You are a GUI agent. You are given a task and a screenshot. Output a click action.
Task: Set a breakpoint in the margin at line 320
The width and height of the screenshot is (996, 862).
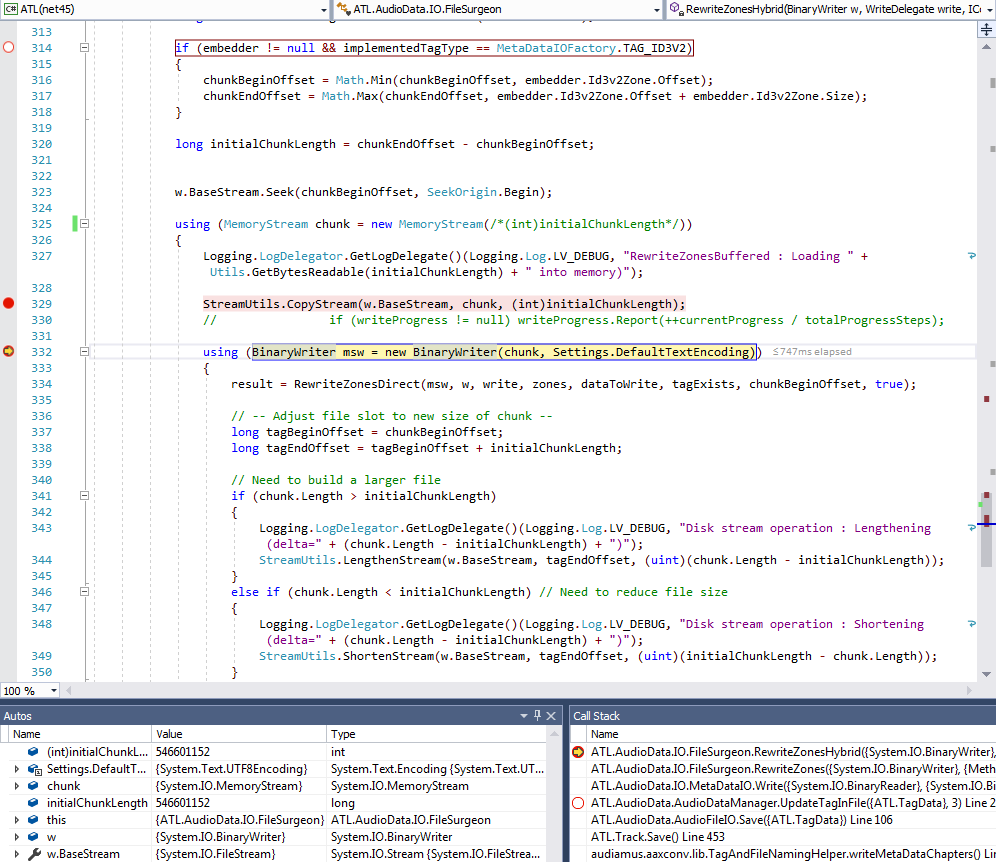pos(8,144)
